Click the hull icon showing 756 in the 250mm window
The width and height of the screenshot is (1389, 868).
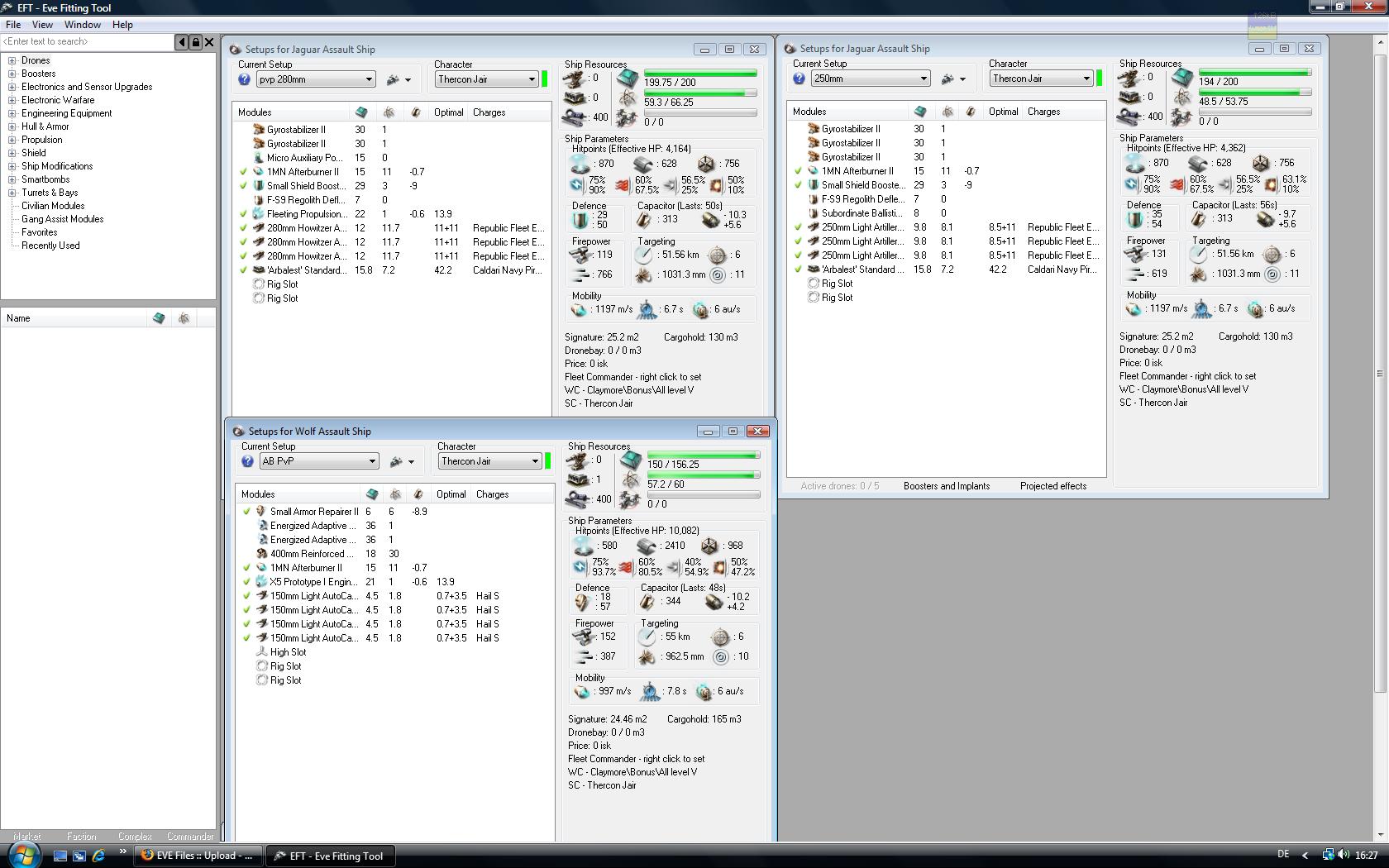(1260, 163)
